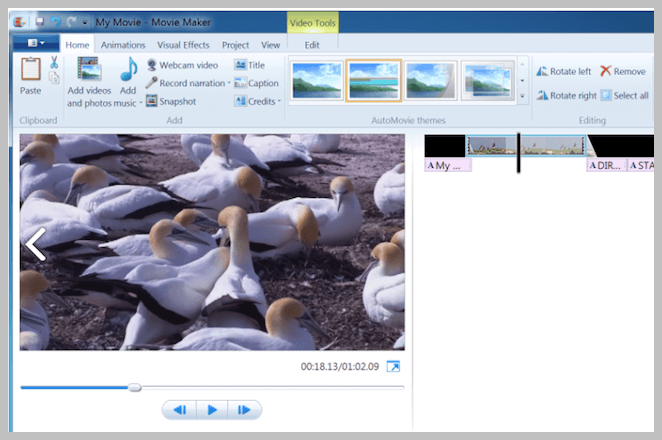
Task: Insert a Title clip
Action: pos(250,65)
